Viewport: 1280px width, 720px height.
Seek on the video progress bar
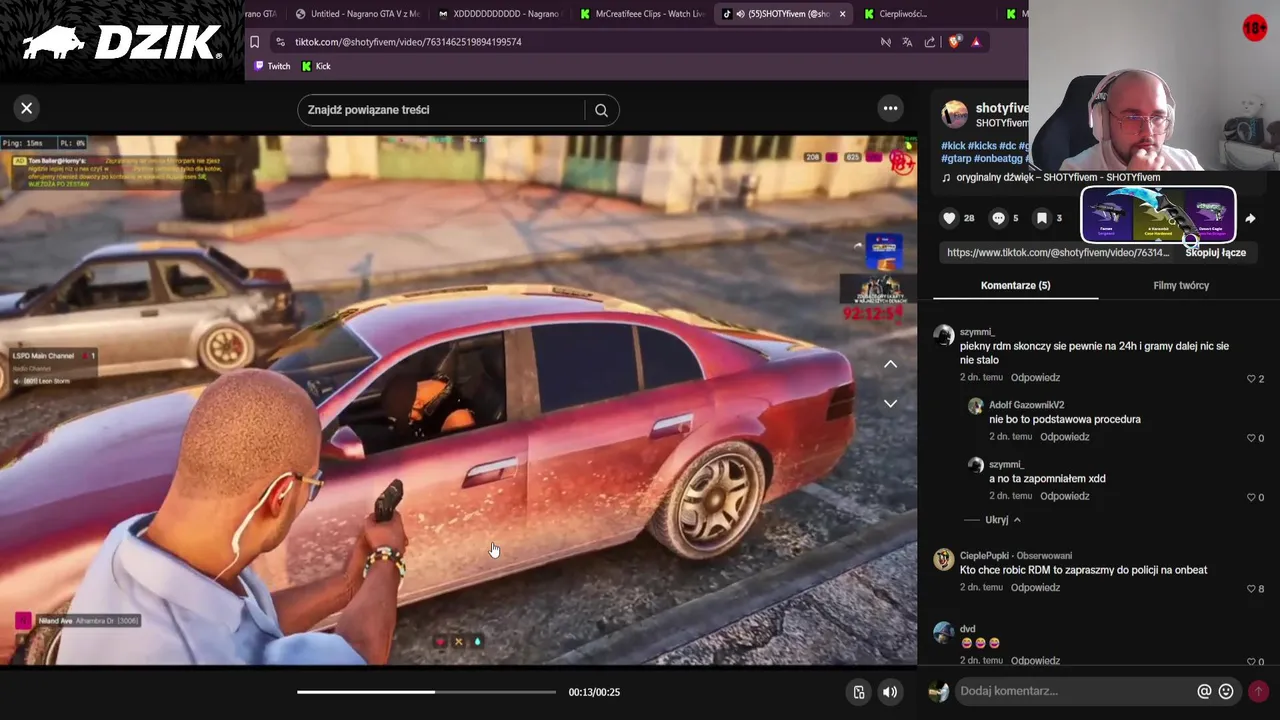pos(426,692)
